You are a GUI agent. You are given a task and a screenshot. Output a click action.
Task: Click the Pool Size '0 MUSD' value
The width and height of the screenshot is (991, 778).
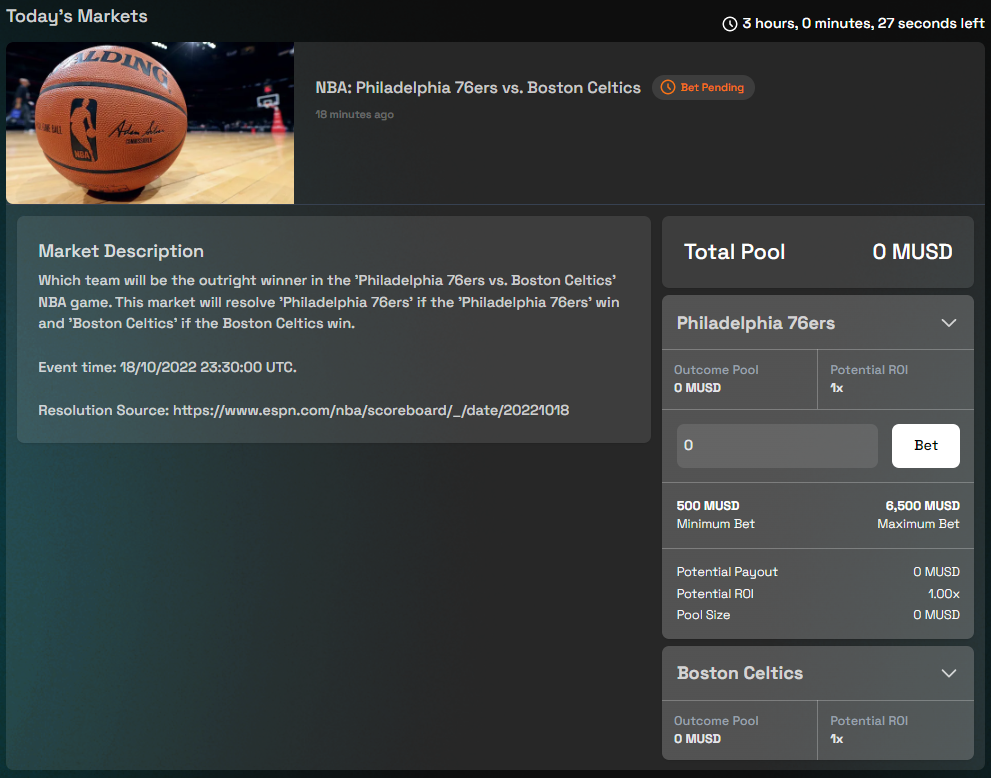(x=936, y=615)
